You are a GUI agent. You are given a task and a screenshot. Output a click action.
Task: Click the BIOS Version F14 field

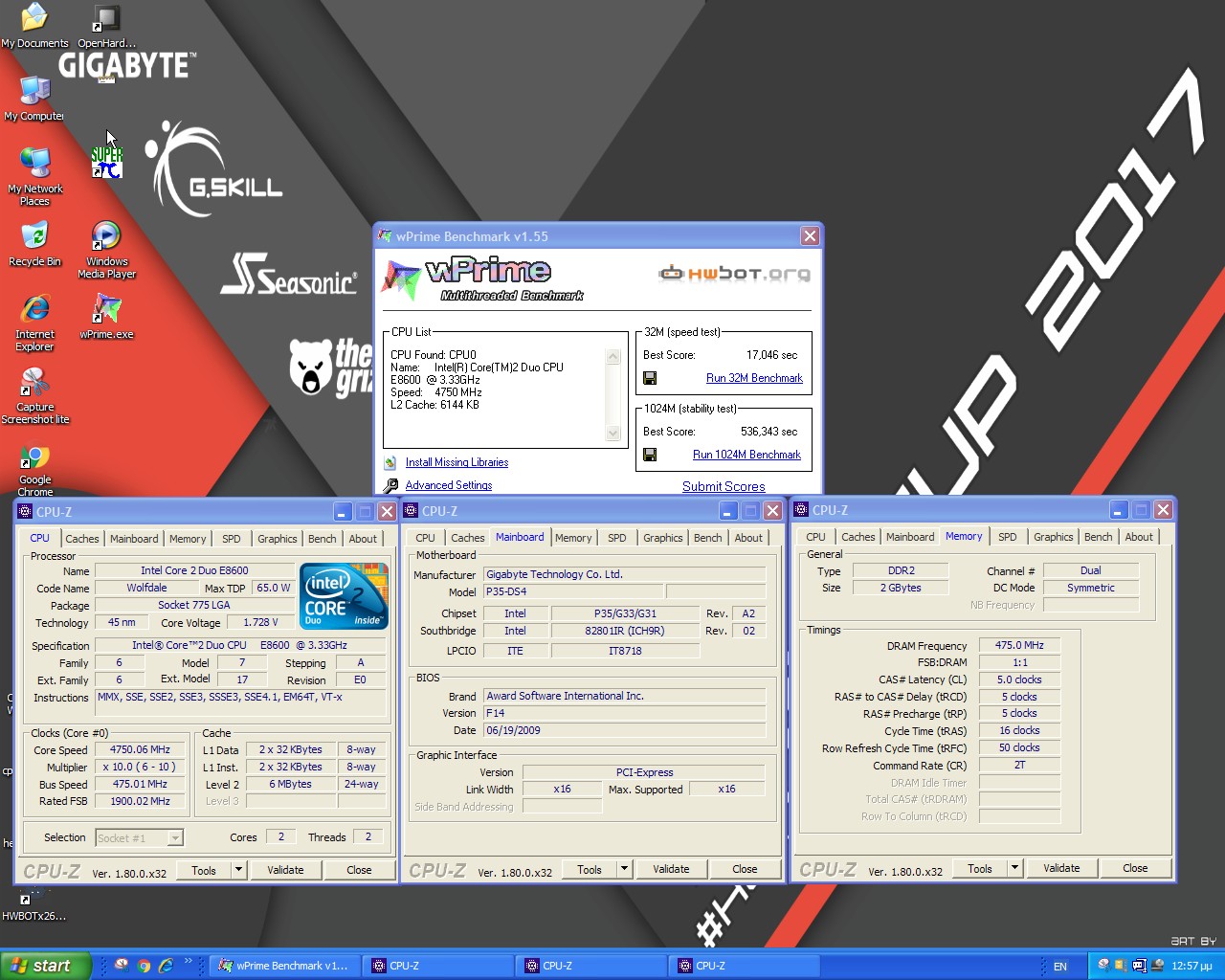point(624,713)
